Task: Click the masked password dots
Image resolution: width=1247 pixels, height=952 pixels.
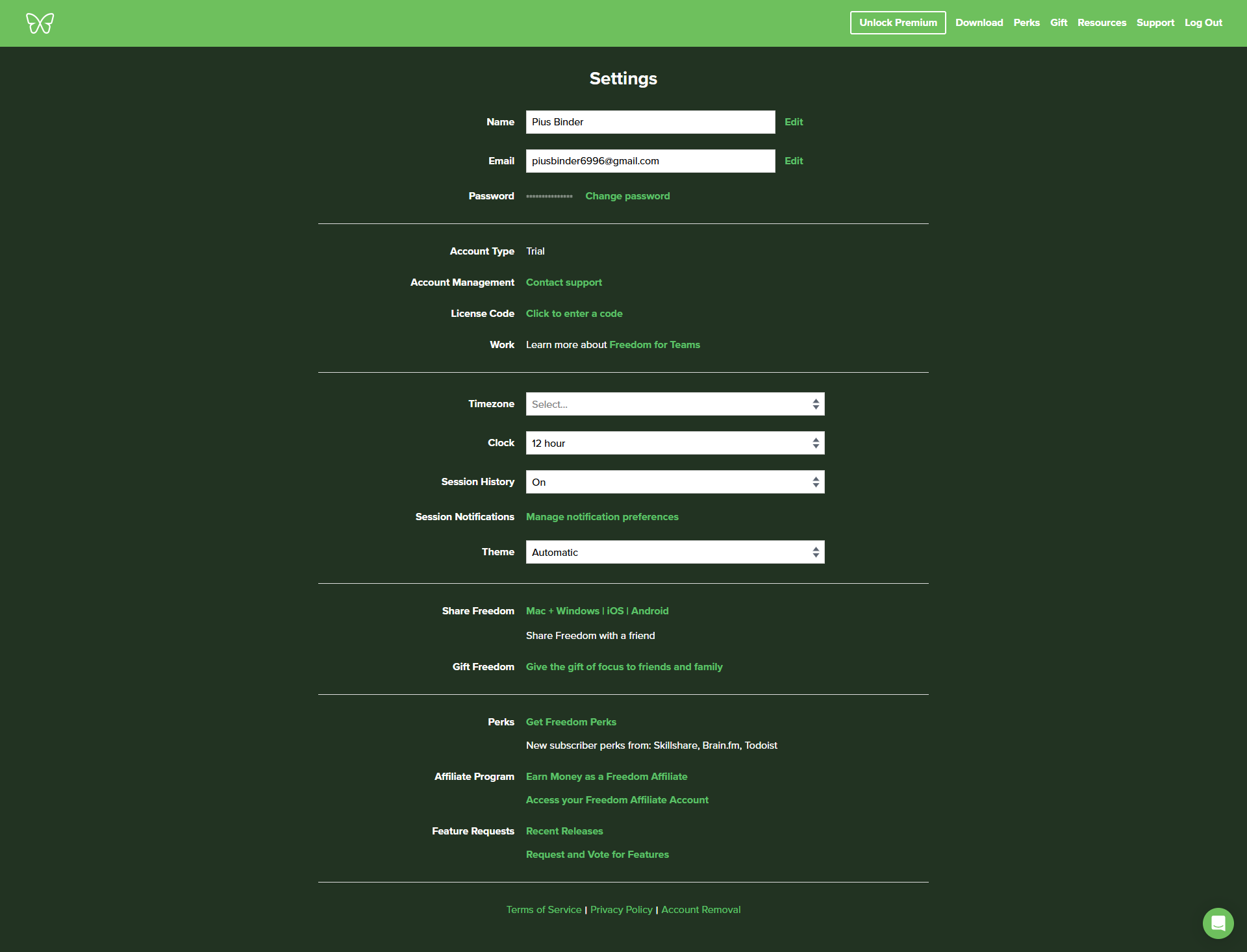Action: pos(549,196)
